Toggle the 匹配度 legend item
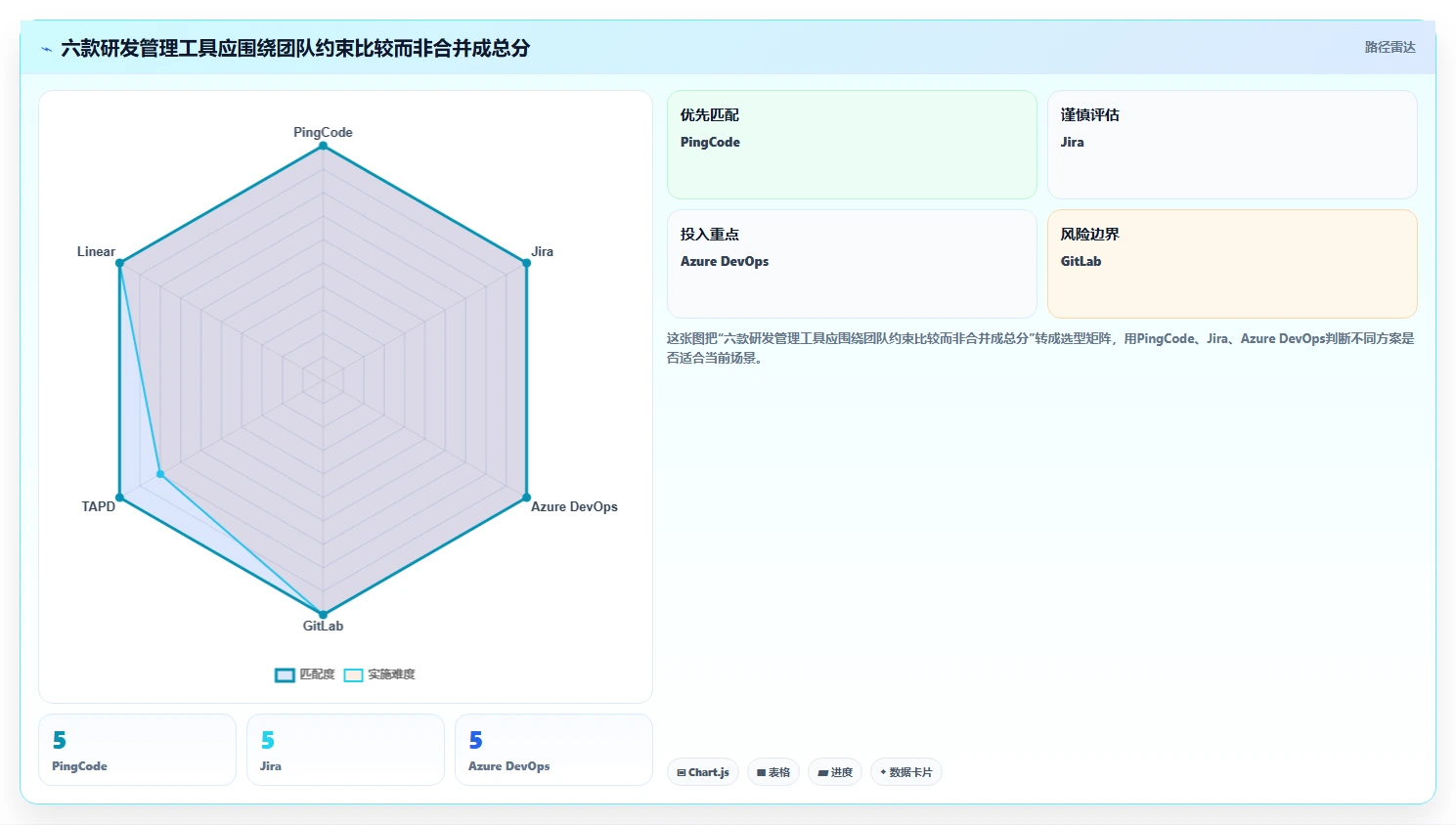The image size is (1456, 825). coord(305,674)
